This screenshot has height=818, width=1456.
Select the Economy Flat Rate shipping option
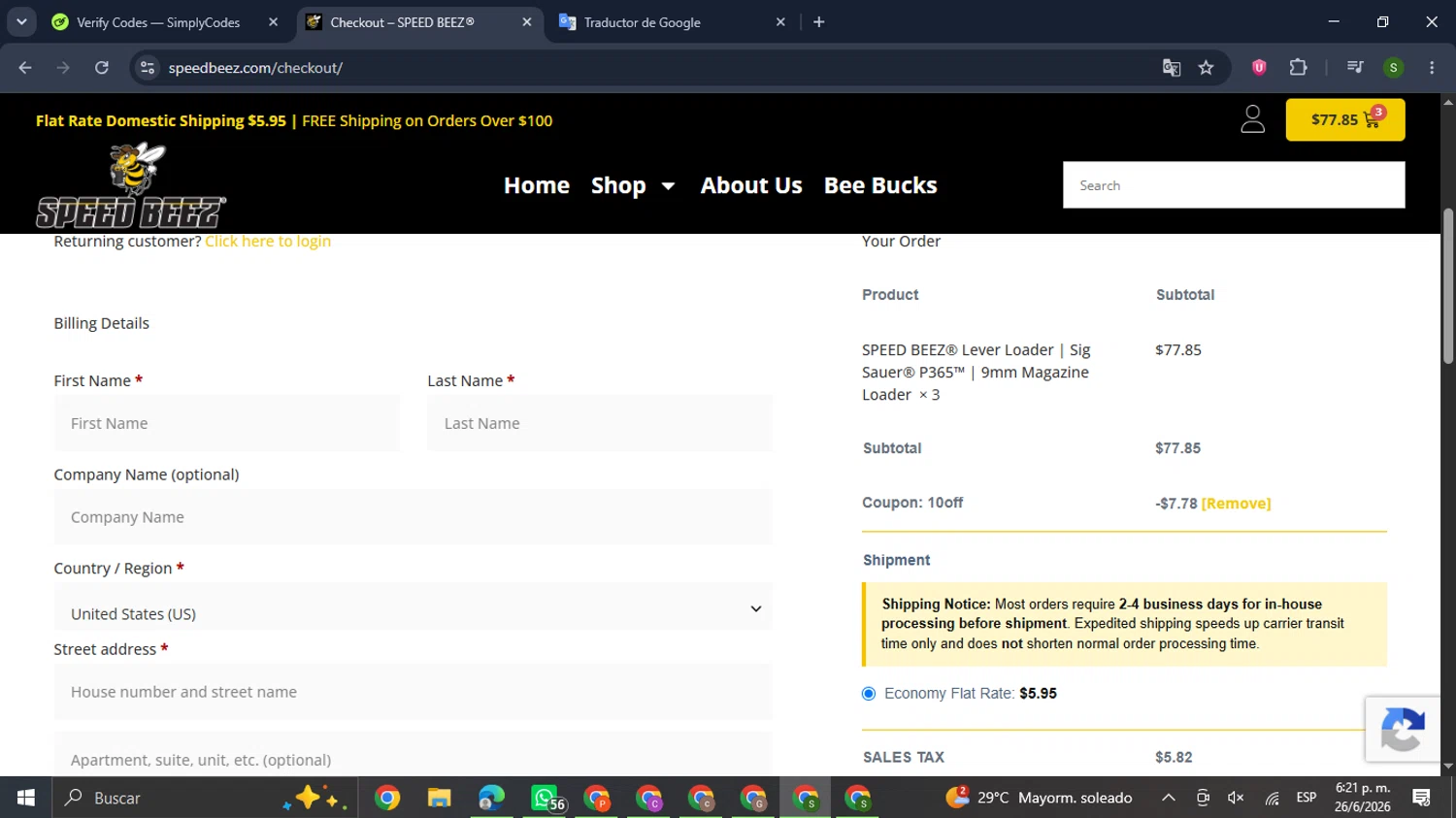click(x=869, y=694)
